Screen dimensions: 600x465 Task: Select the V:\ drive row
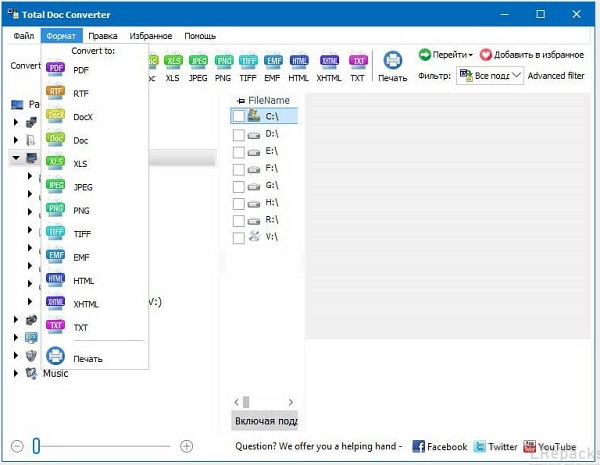pos(264,237)
